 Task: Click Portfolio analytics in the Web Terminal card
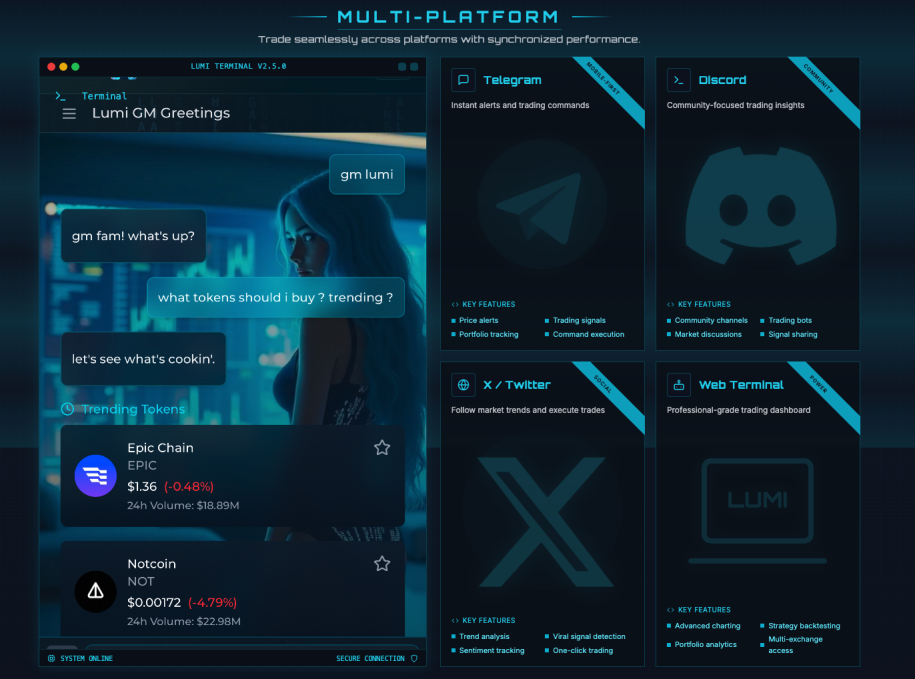pos(706,645)
